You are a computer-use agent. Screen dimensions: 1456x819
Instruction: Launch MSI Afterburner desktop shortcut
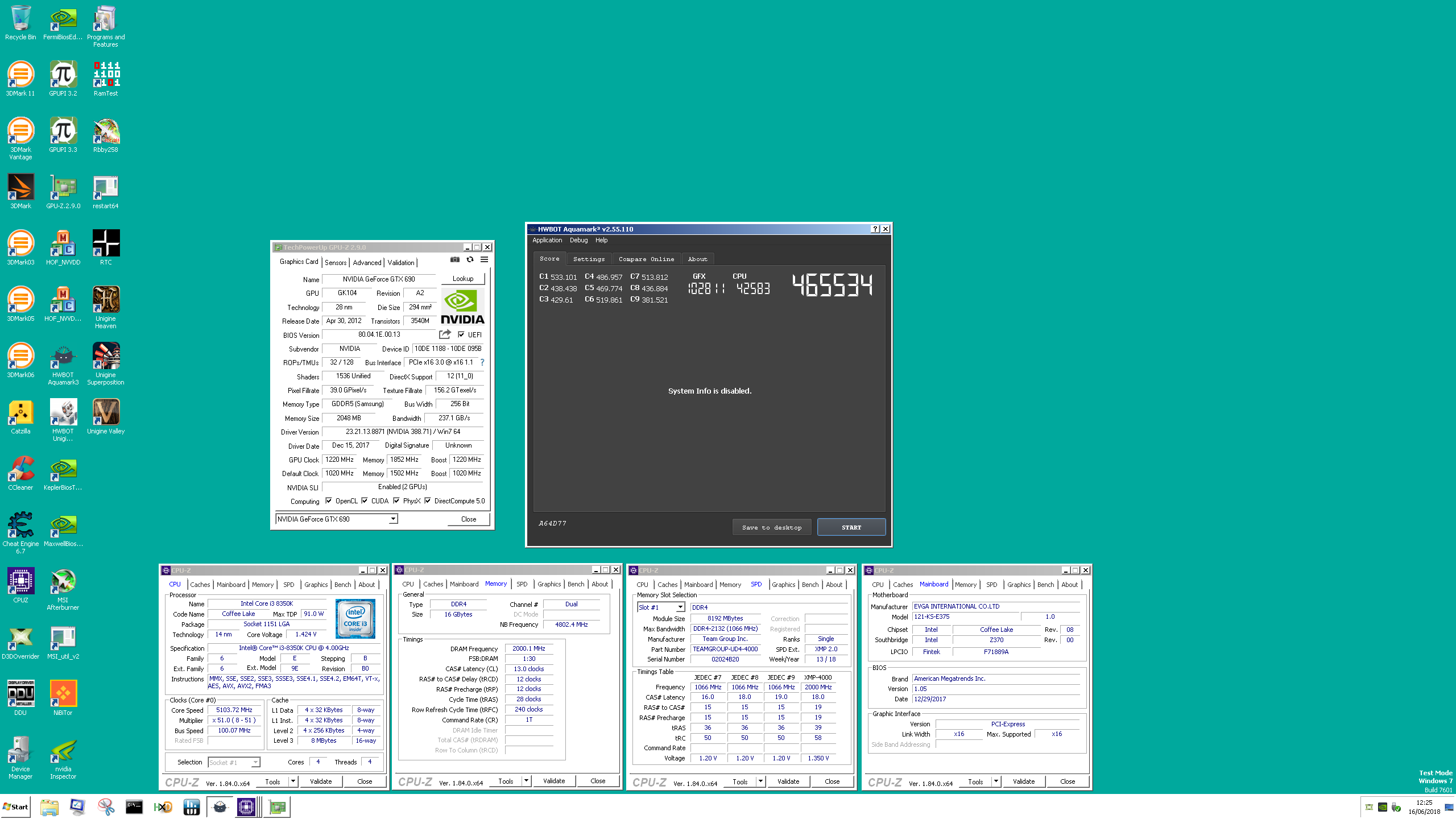pyautogui.click(x=63, y=589)
